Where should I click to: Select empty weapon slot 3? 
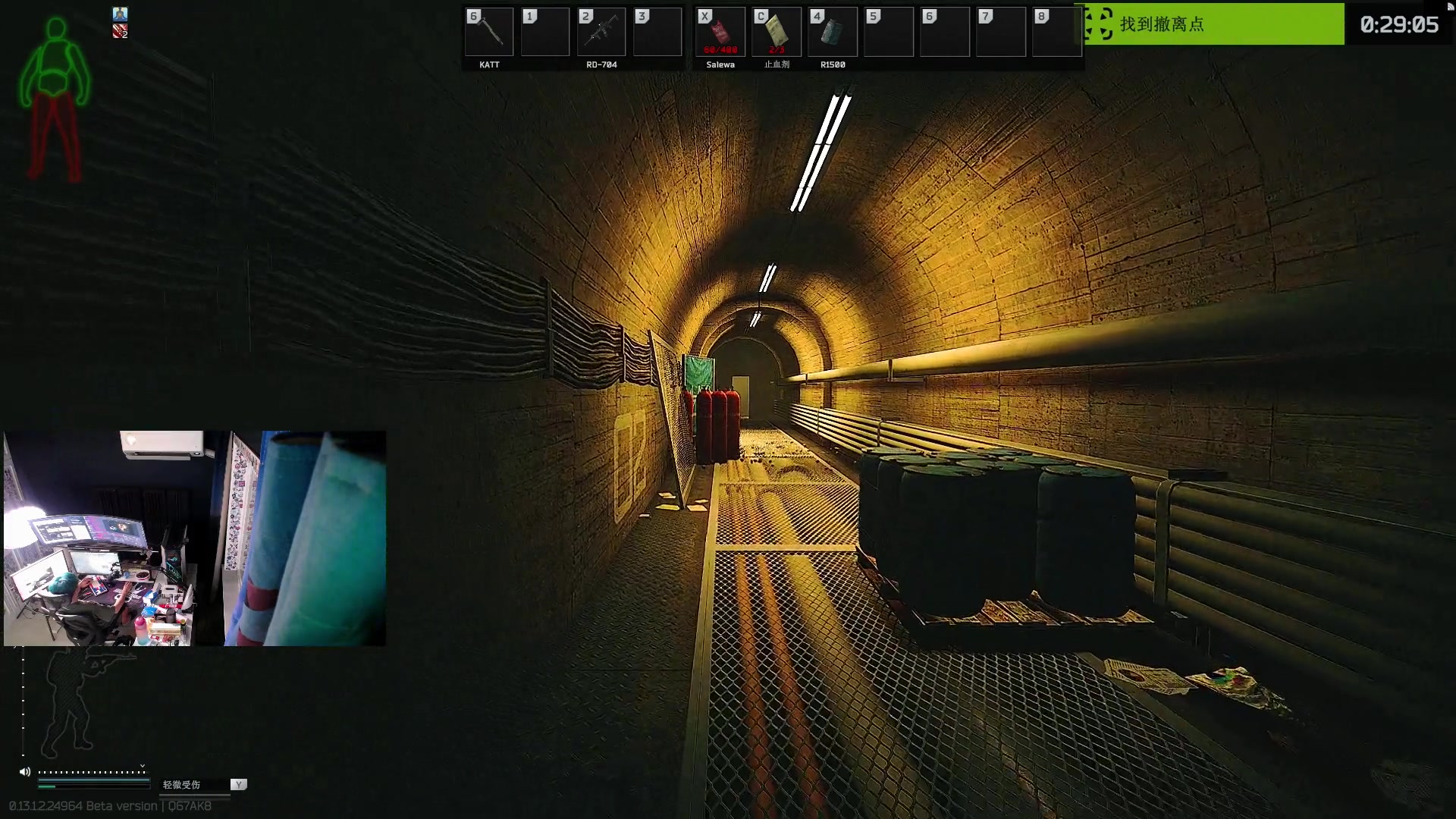(x=657, y=33)
